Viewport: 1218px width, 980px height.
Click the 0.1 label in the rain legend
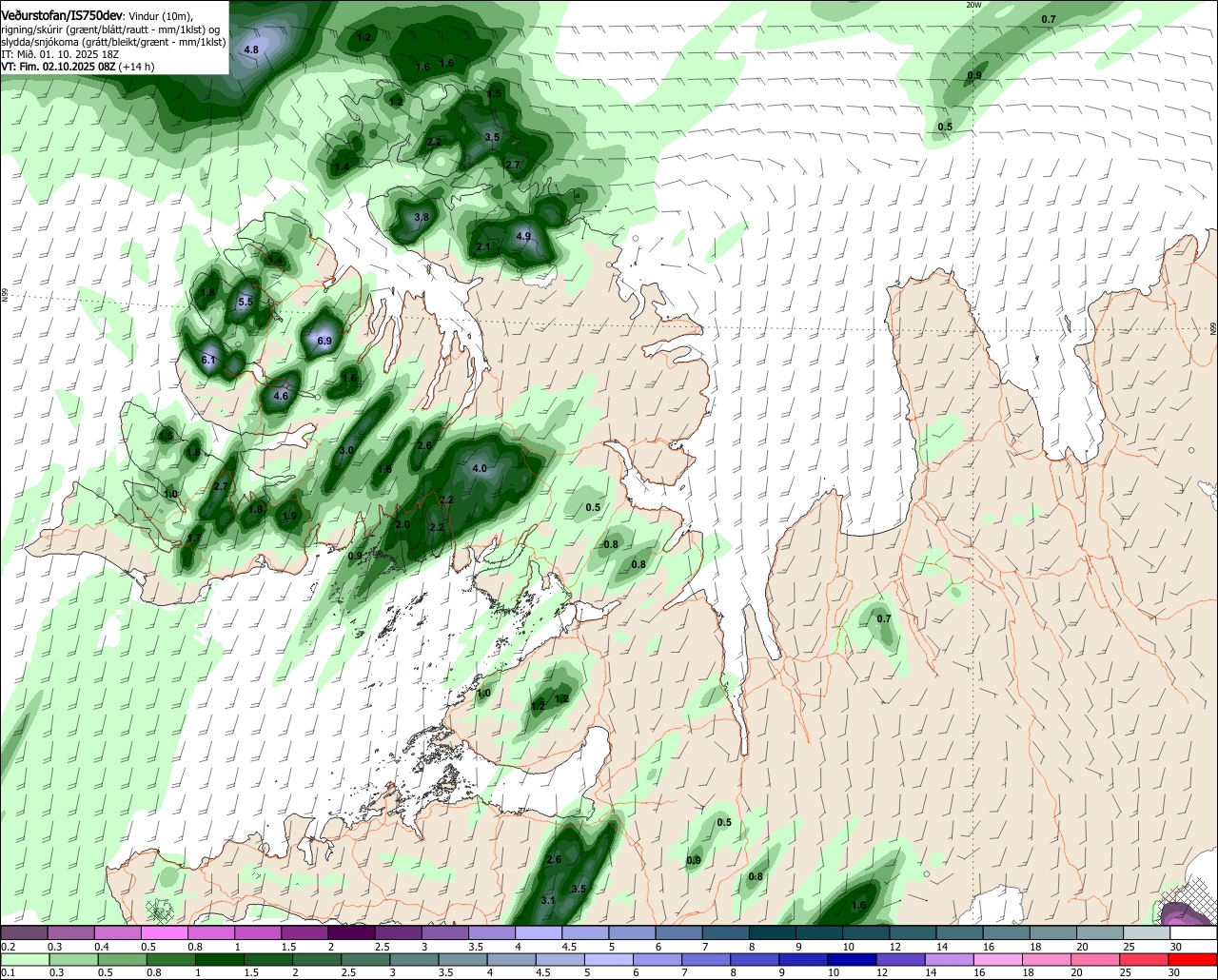tap(9, 973)
